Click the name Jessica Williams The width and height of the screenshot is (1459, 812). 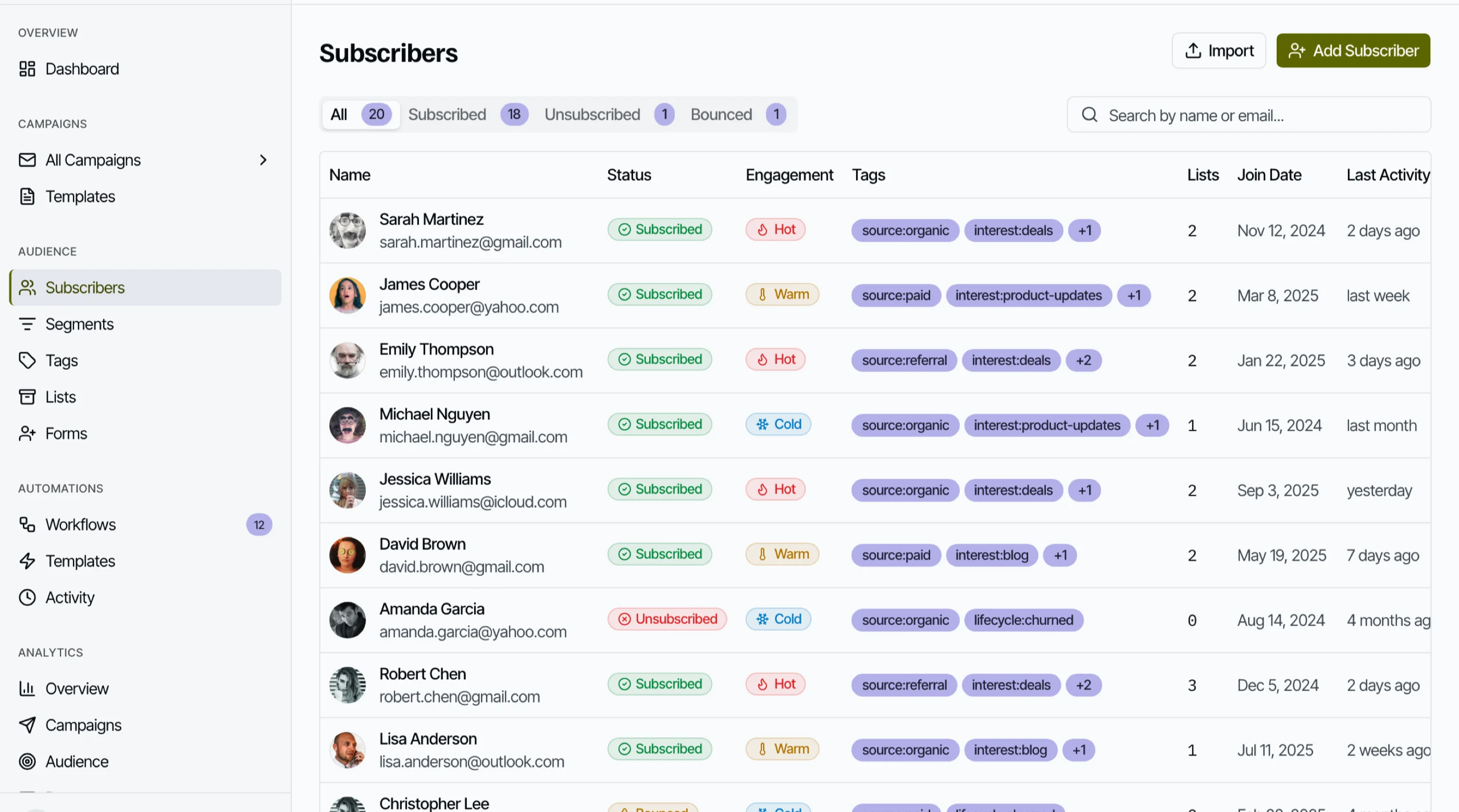[435, 479]
